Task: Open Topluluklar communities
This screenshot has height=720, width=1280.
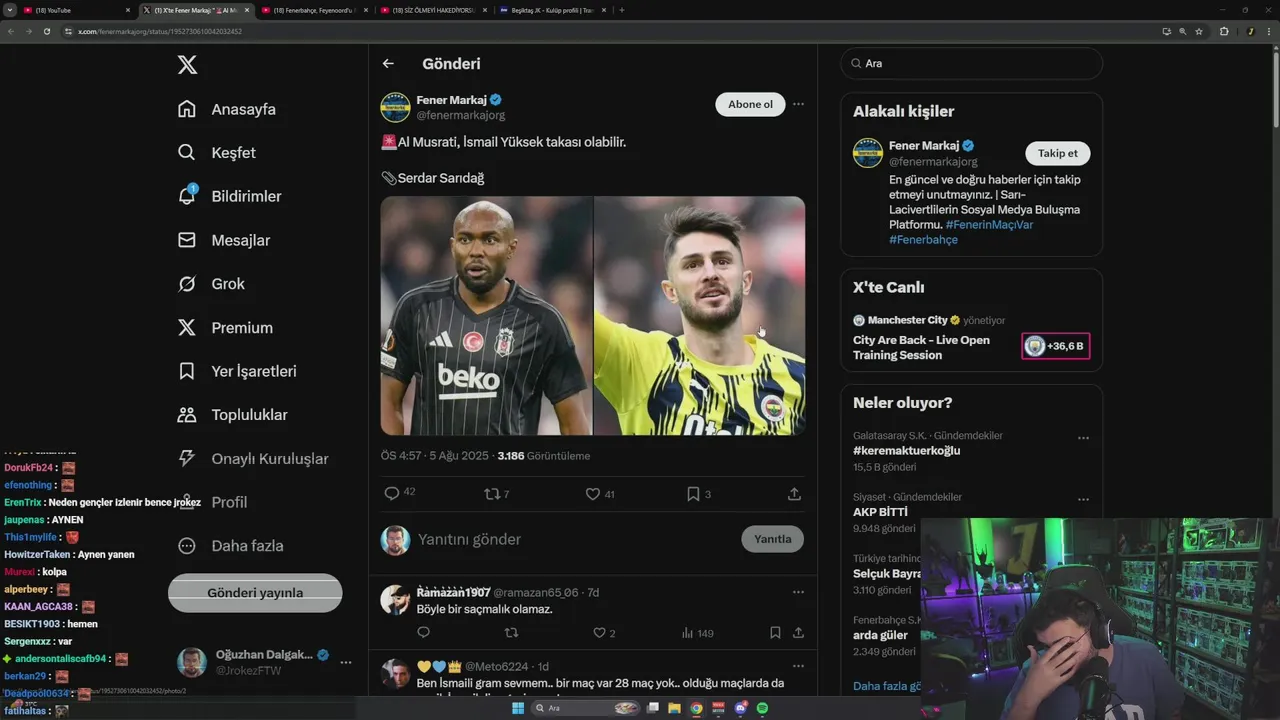Action: 232,415
